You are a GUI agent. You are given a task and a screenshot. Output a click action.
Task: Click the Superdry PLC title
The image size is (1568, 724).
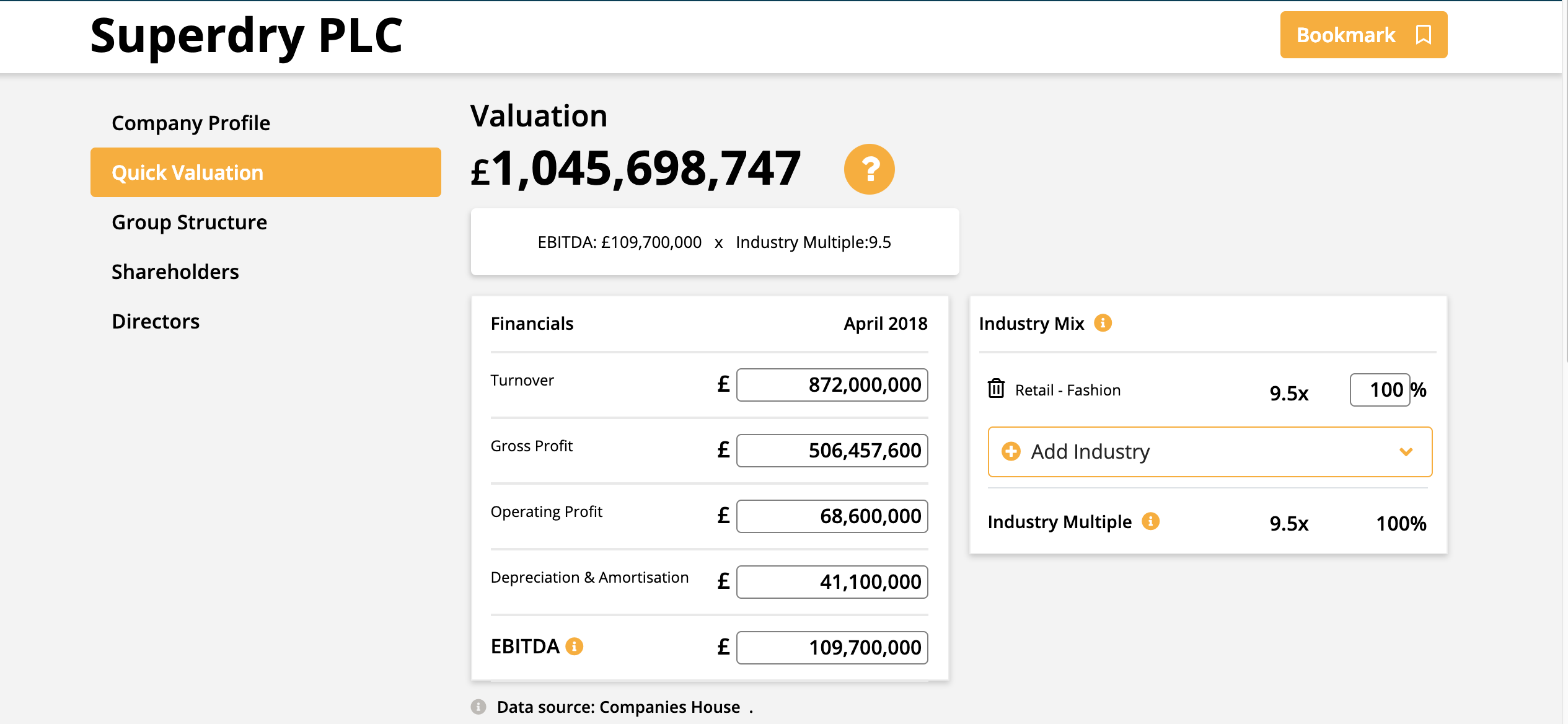pos(247,36)
